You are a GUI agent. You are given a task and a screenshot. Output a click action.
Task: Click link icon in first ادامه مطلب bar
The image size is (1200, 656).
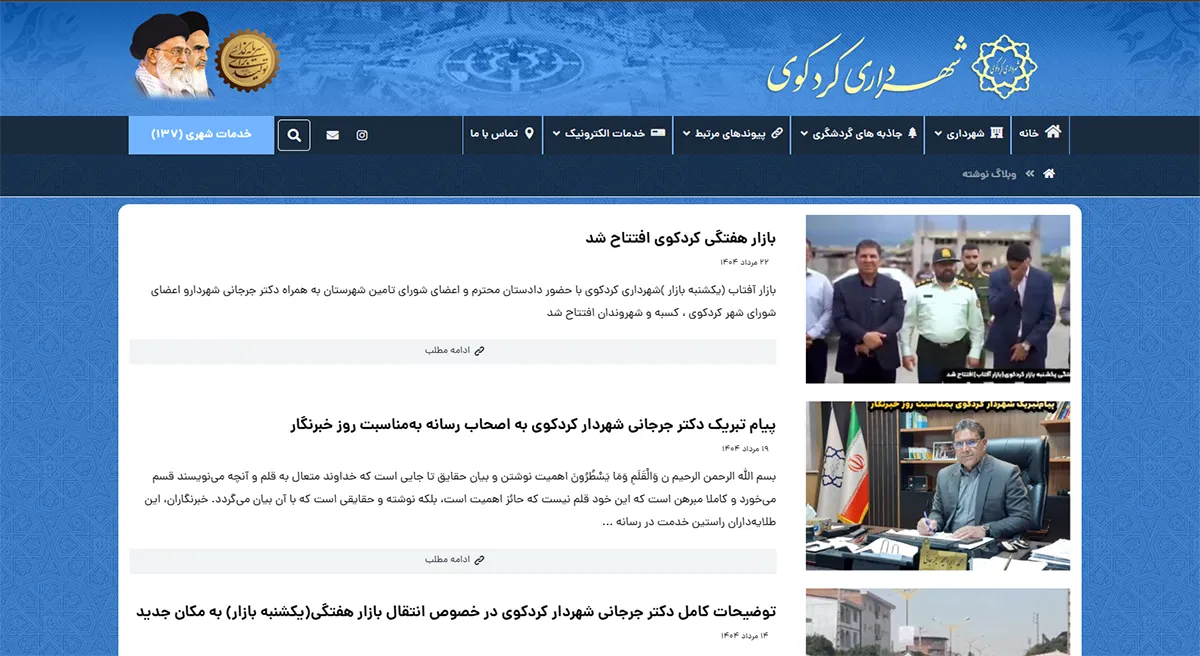[x=480, y=351]
